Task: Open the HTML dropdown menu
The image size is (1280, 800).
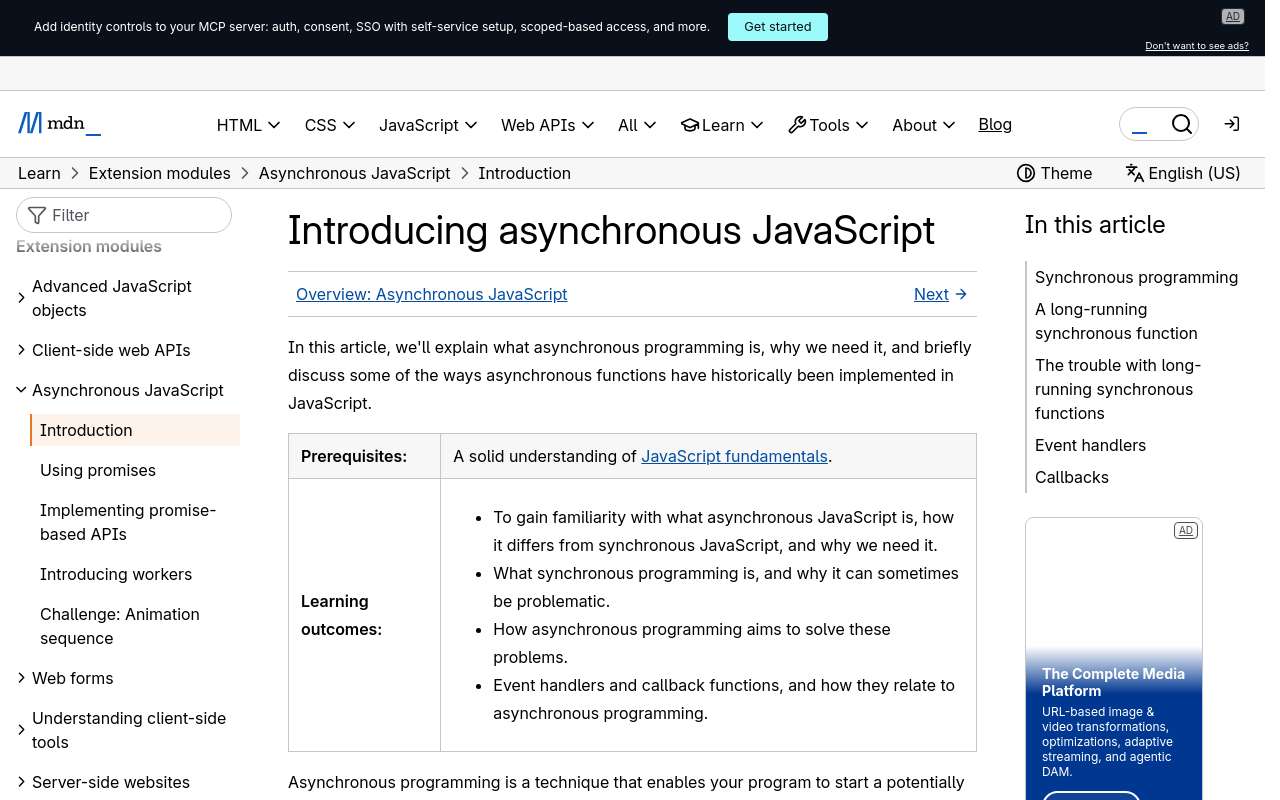Action: coord(248,125)
